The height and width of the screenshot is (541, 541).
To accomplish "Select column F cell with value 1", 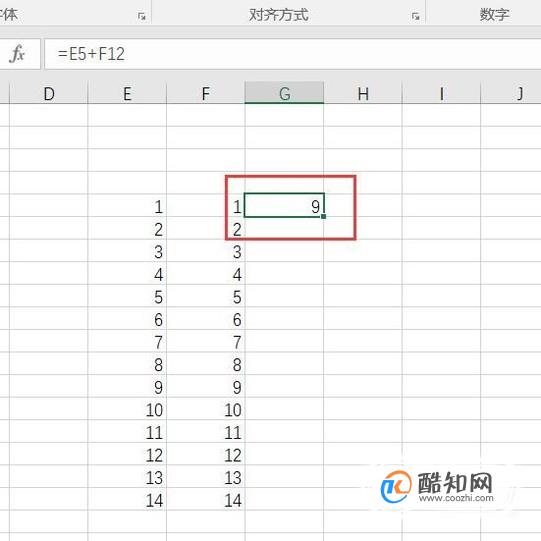I will pyautogui.click(x=206, y=206).
